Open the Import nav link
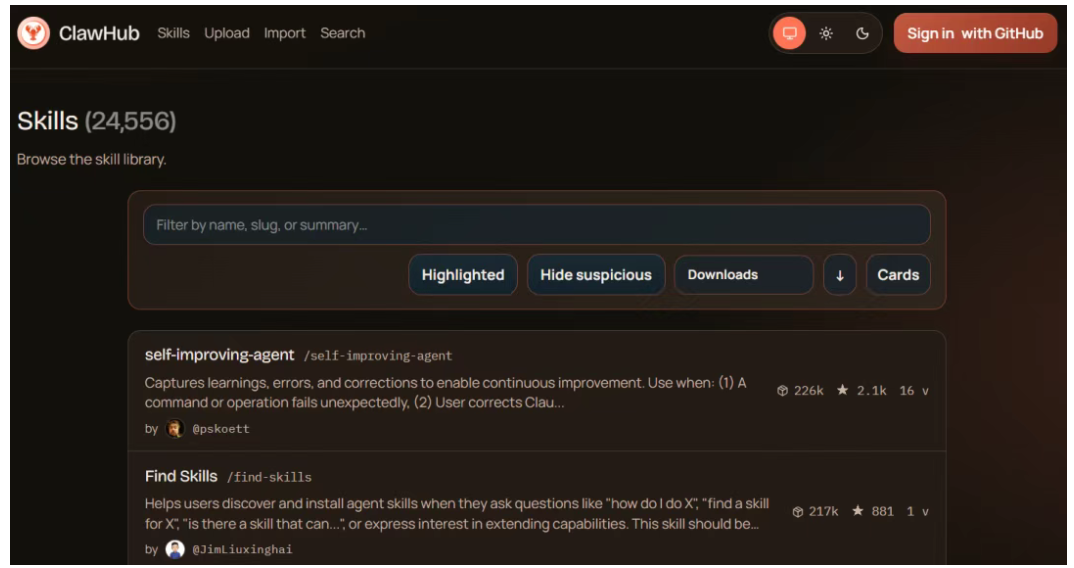Screen dimensions: 1074x568 click(x=284, y=33)
